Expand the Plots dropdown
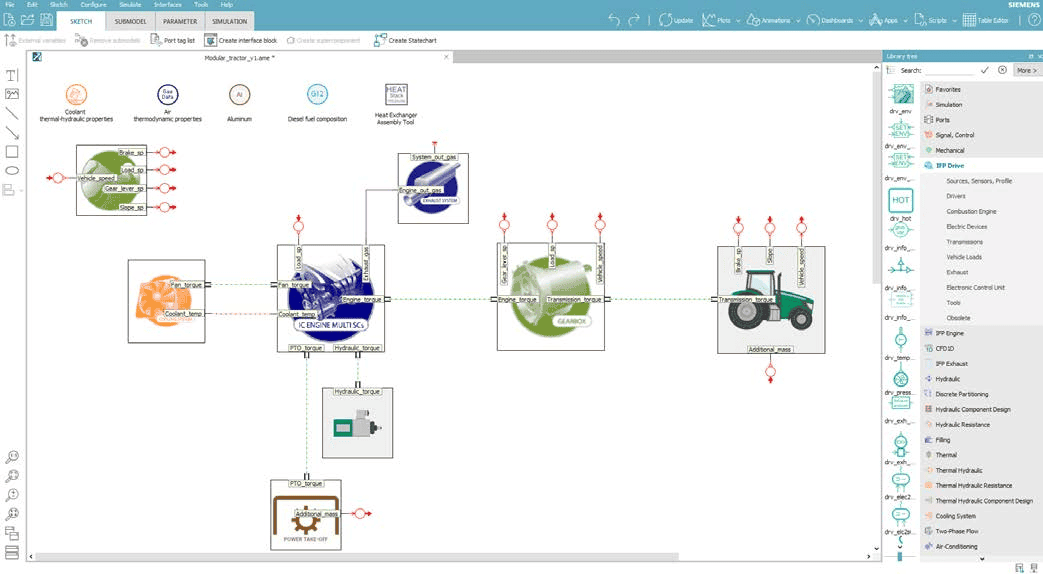 (x=737, y=20)
